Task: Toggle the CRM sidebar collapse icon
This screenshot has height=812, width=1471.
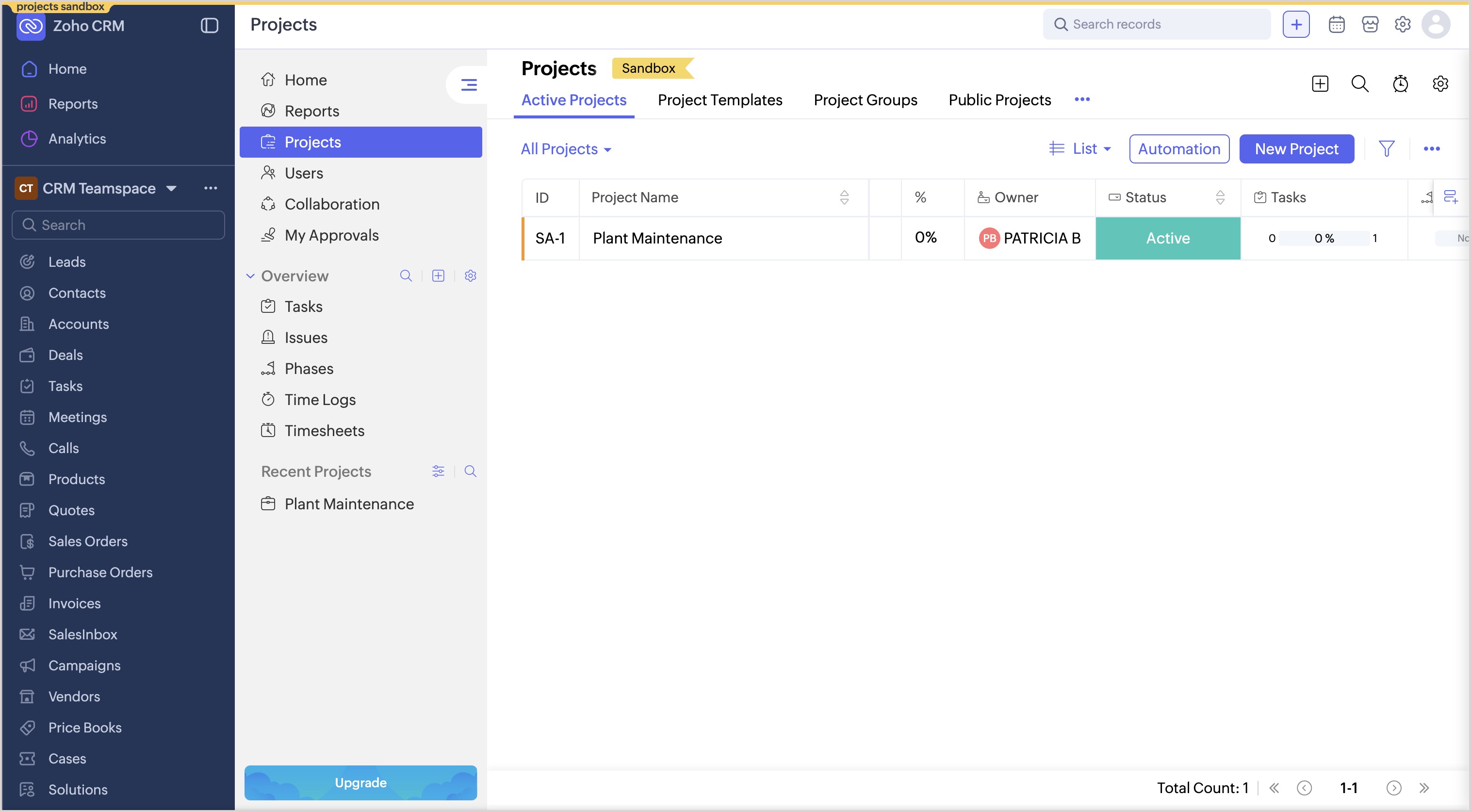Action: (210, 25)
